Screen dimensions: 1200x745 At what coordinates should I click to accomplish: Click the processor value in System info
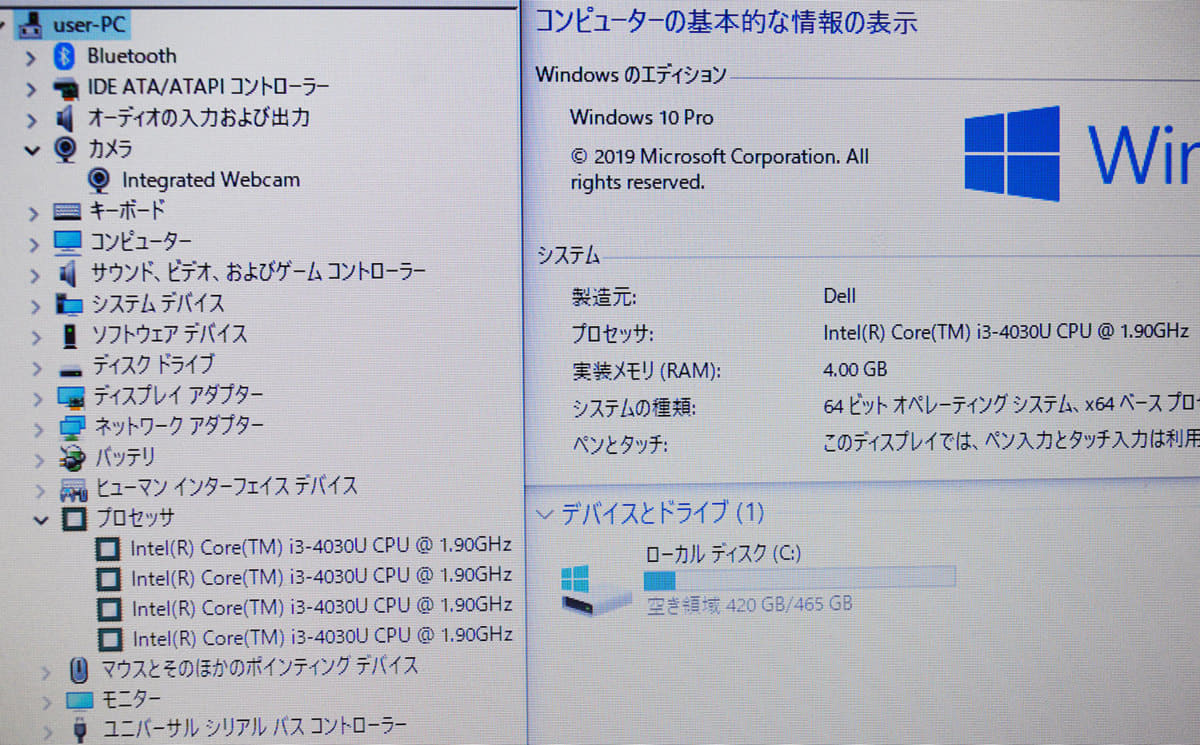[x=1006, y=331]
